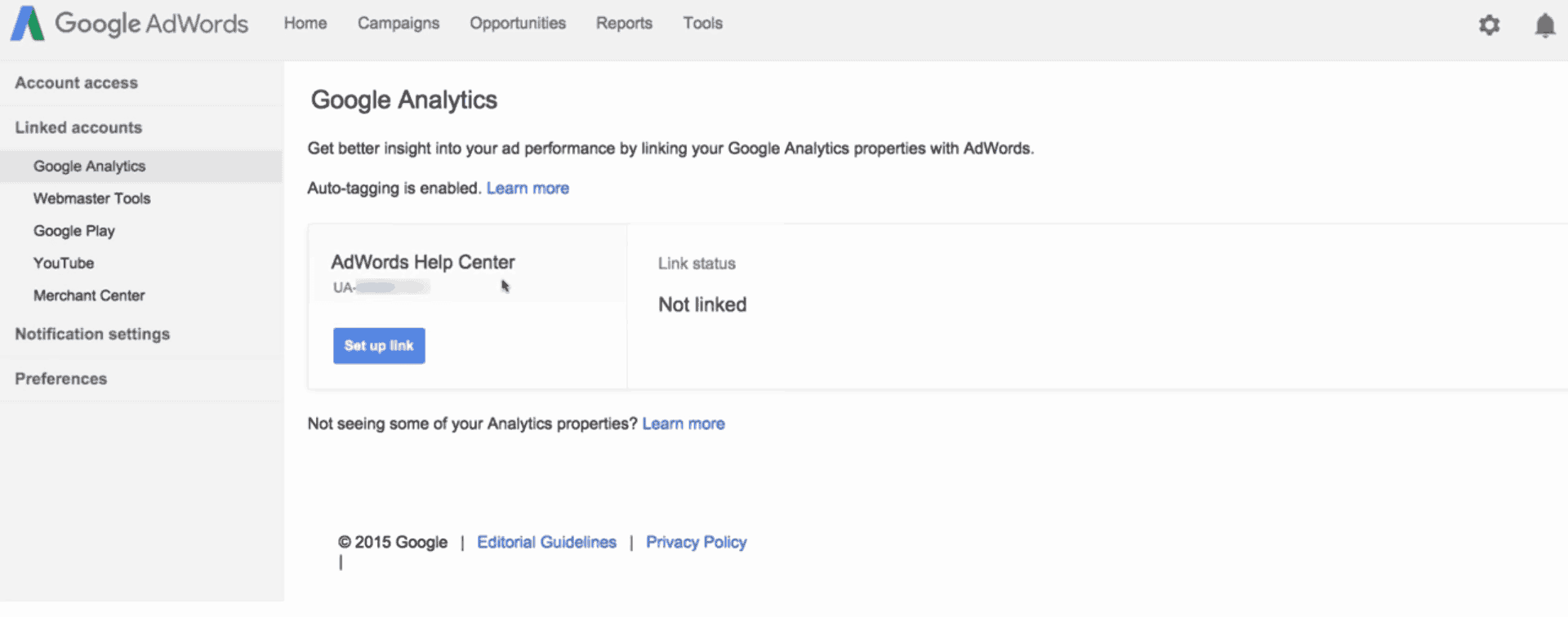The image size is (1568, 617).
Task: Open the Editorial Guidelines link
Action: tap(546, 543)
